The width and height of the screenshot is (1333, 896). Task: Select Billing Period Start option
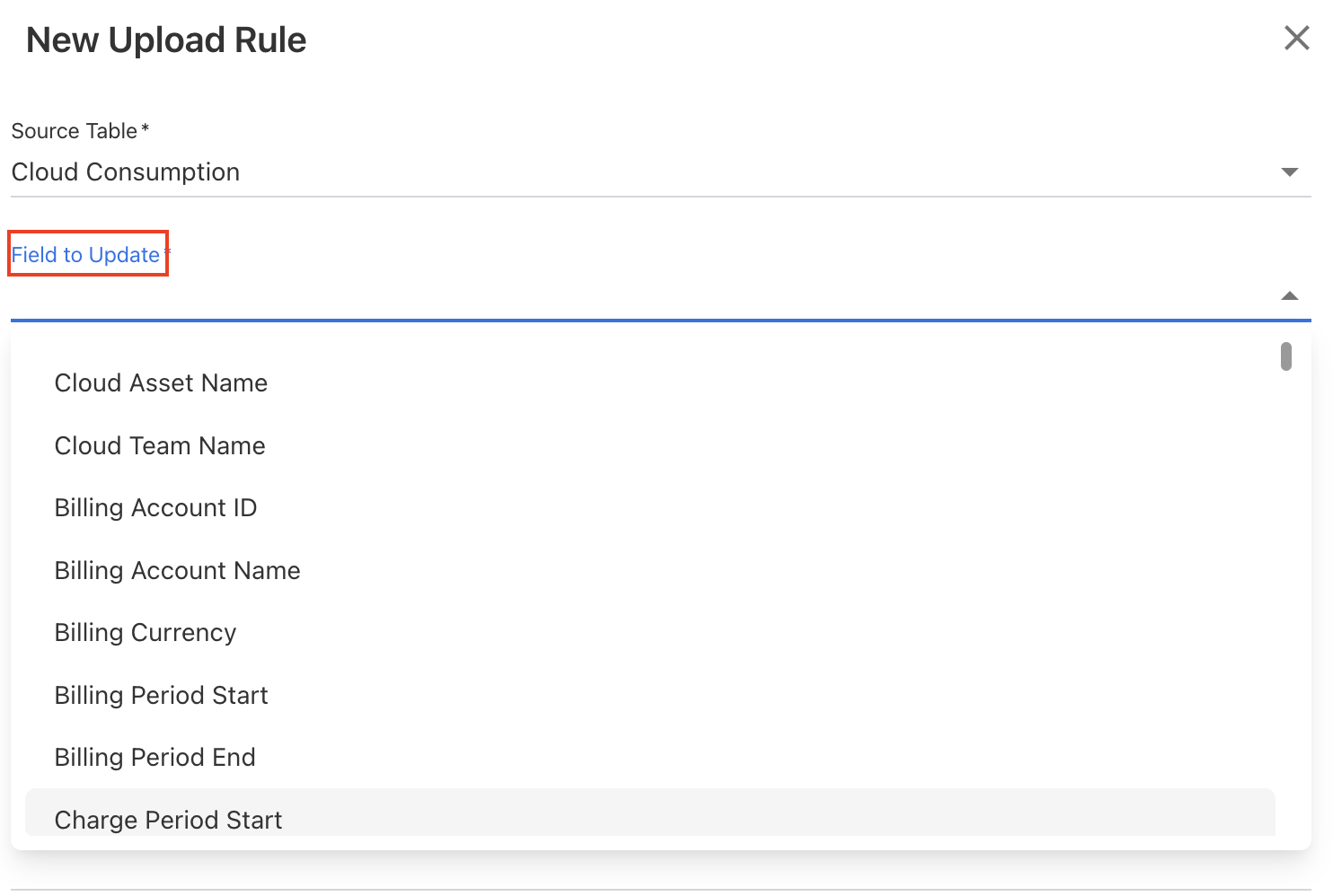pos(161,696)
